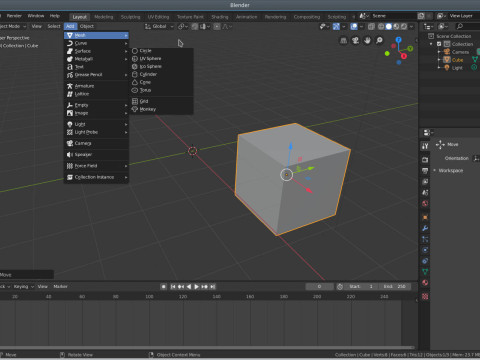Open the overlays options dropdown arrow
The width and height of the screenshot is (480, 360).
(x=361, y=26)
